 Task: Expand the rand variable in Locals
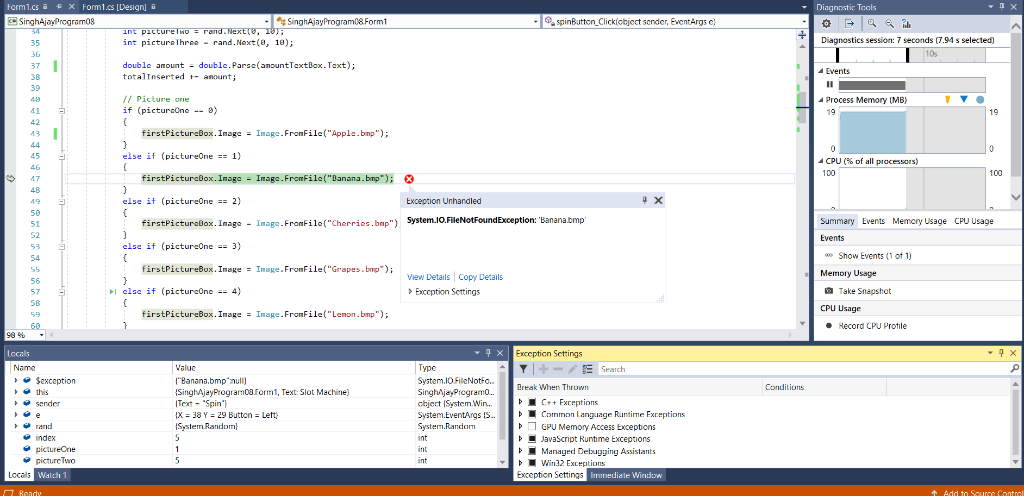(x=16, y=426)
